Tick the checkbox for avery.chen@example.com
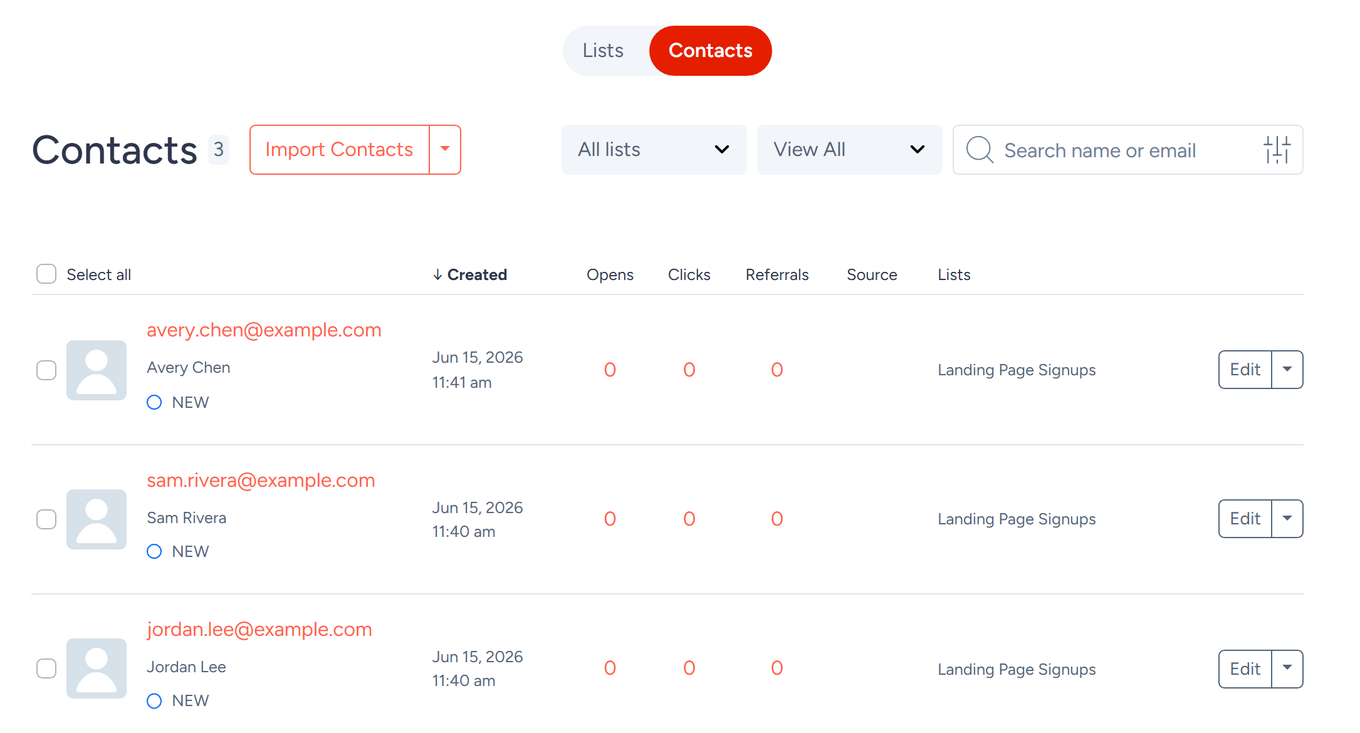This screenshot has height=733, width=1360. (x=46, y=370)
